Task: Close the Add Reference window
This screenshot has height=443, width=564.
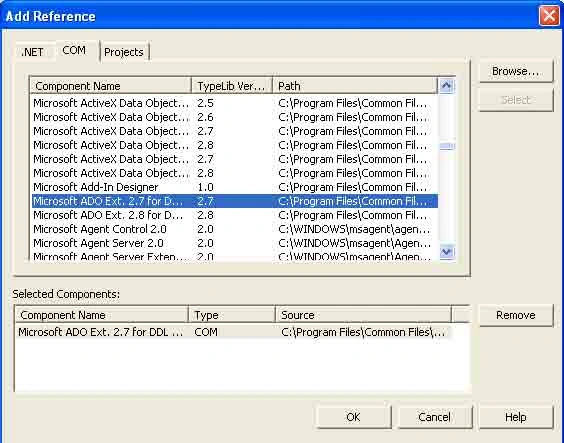Action: click(x=549, y=16)
